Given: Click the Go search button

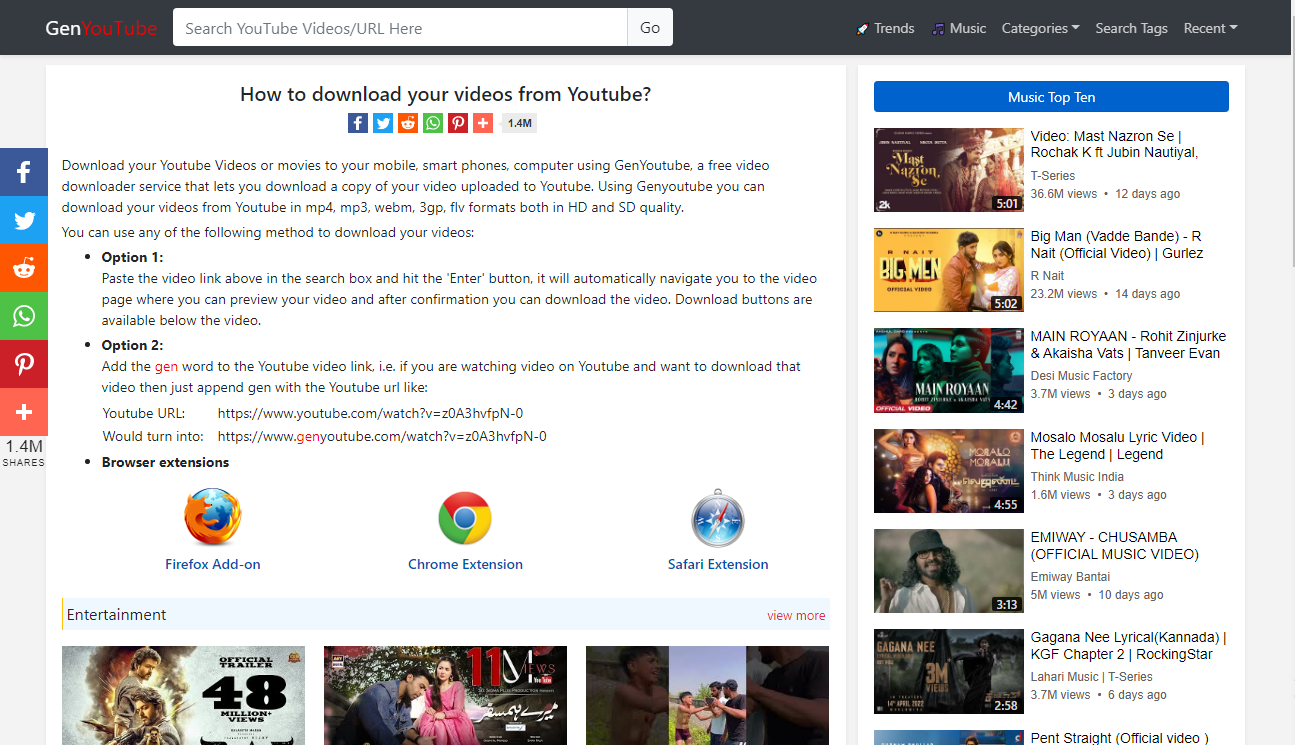Looking at the screenshot, I should pos(650,27).
